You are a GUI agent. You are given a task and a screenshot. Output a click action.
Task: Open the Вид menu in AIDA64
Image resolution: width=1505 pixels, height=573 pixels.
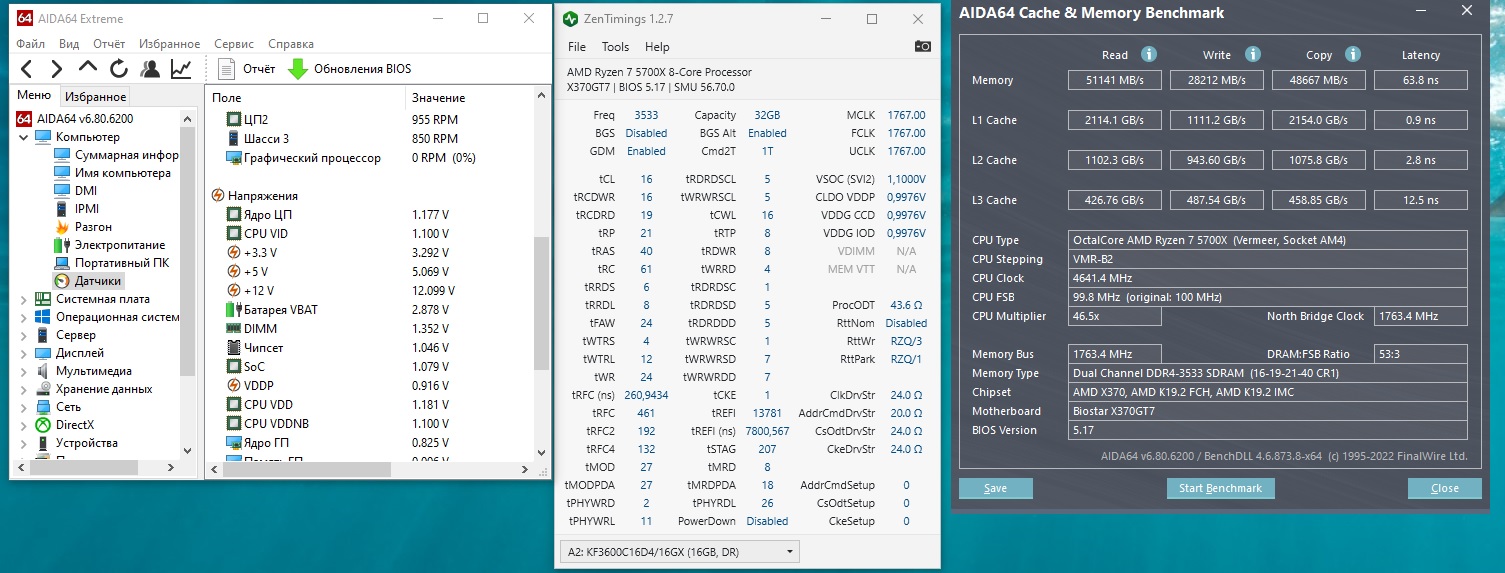coord(69,44)
